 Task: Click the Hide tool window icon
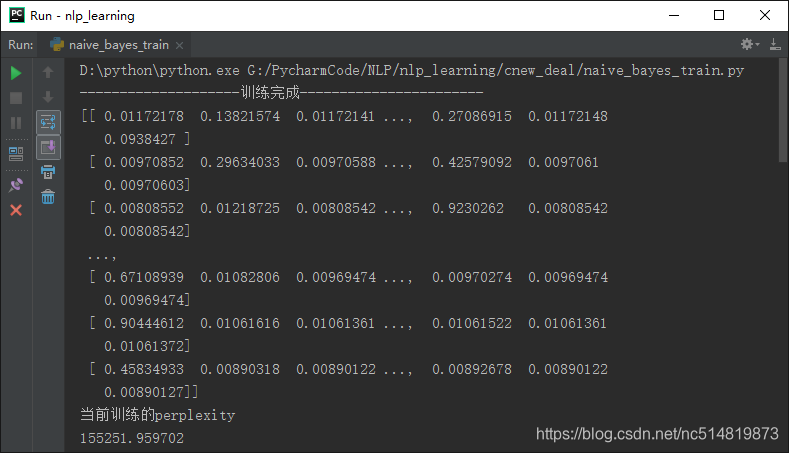click(775, 44)
